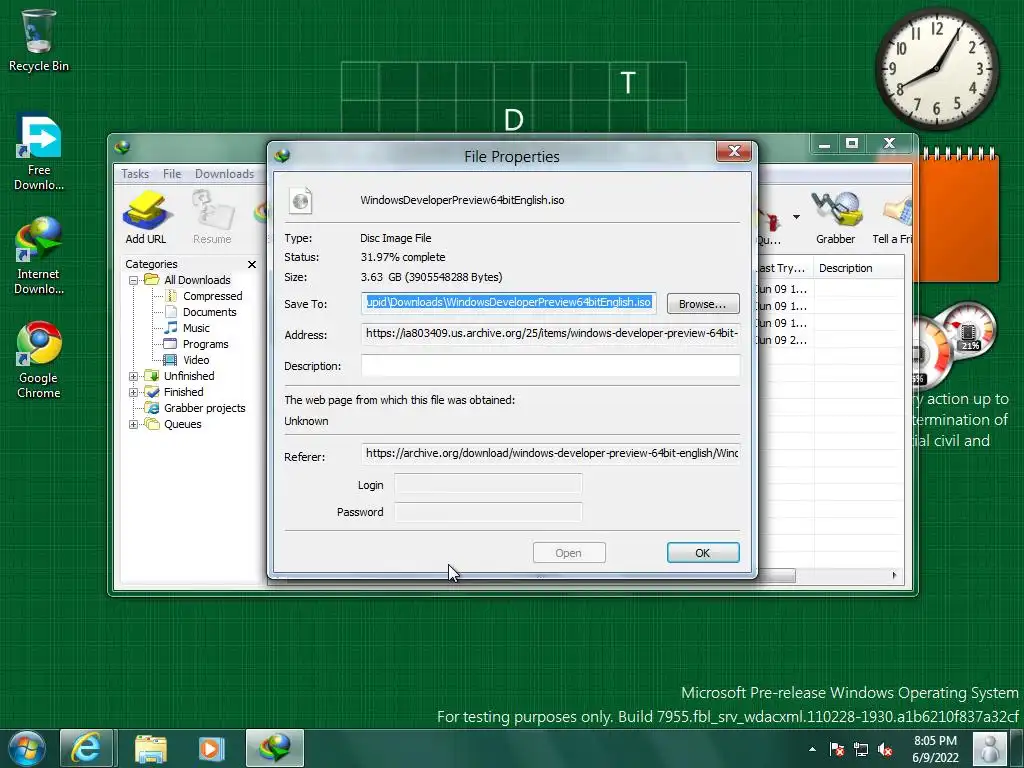
Task: Open Start menu orb
Action: (x=27, y=748)
